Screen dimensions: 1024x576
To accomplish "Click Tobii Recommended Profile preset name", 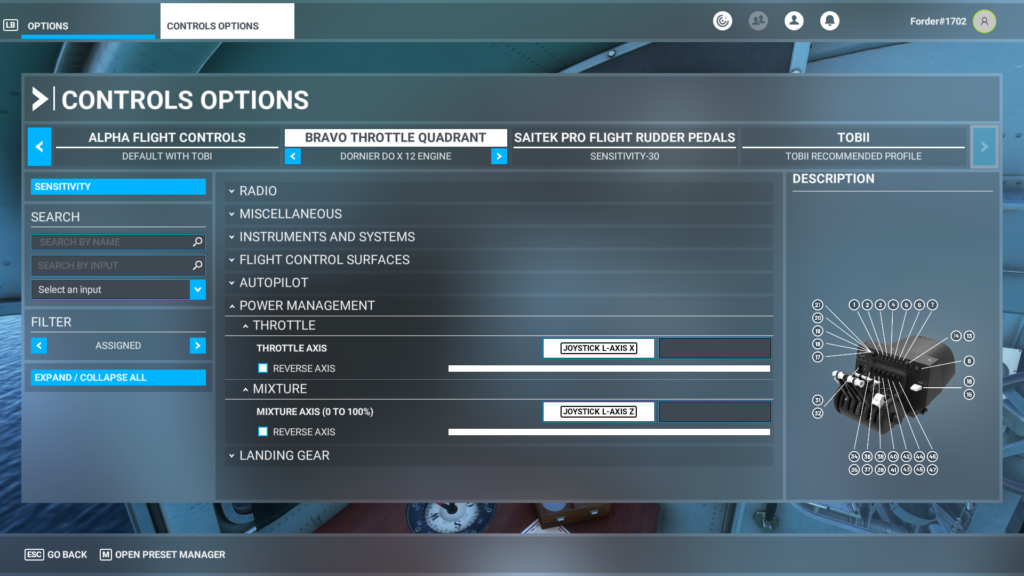I will [854, 156].
